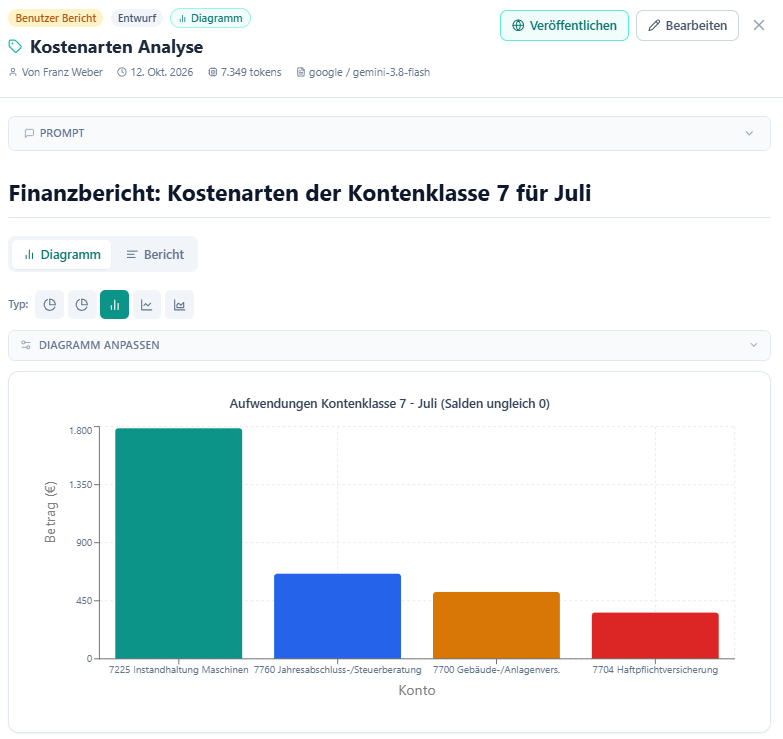Click the clock icon before the date
Screen dimensions: 783x739
(122, 72)
